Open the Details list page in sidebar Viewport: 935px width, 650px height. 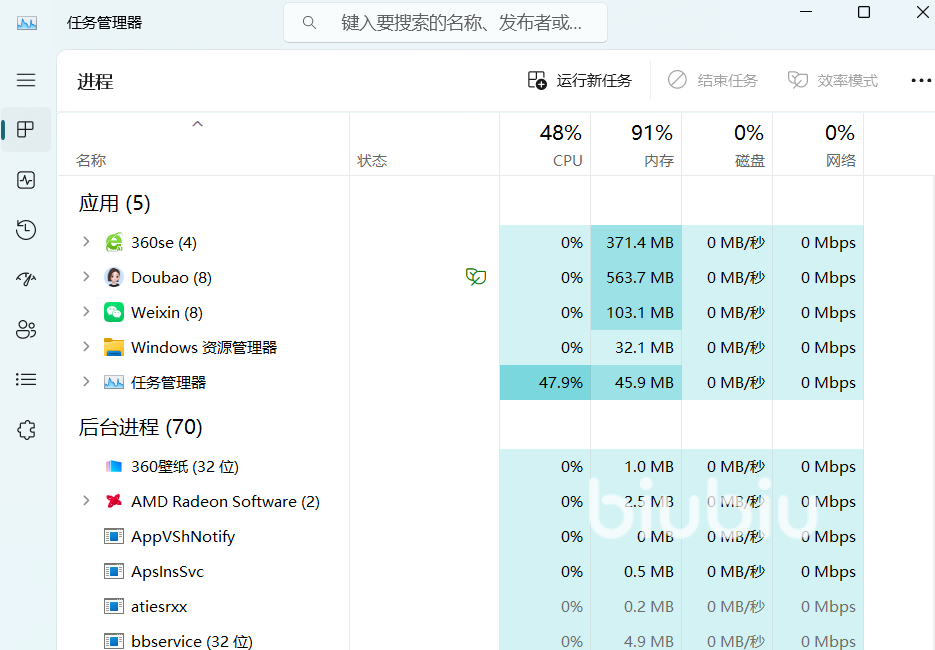coord(26,379)
